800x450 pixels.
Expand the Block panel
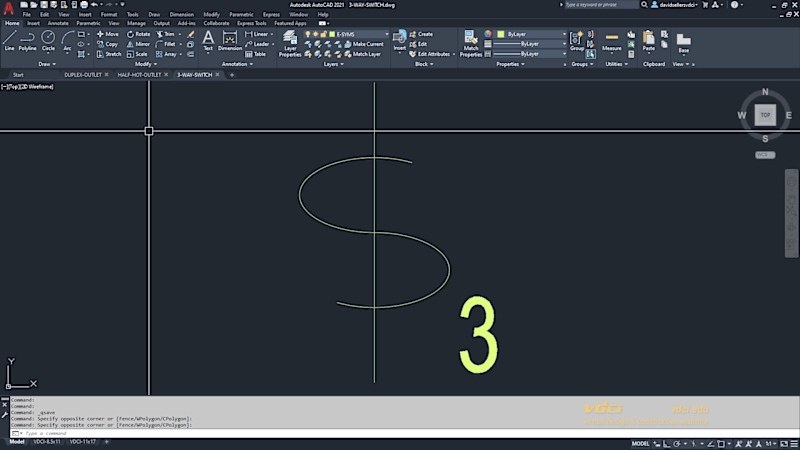coord(424,64)
